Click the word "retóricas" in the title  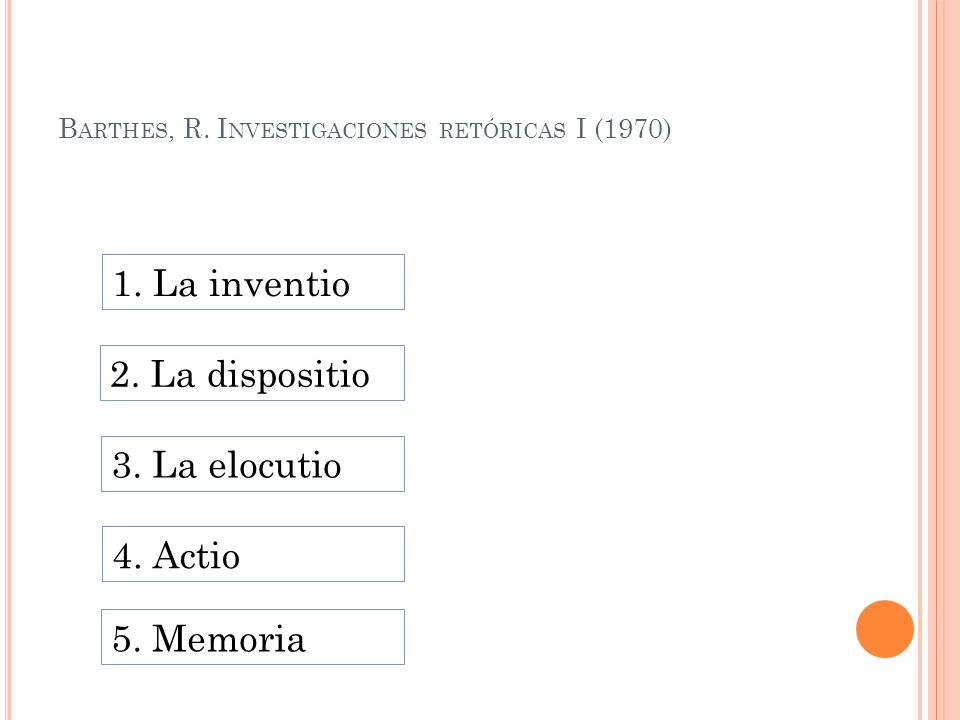pyautogui.click(x=503, y=130)
